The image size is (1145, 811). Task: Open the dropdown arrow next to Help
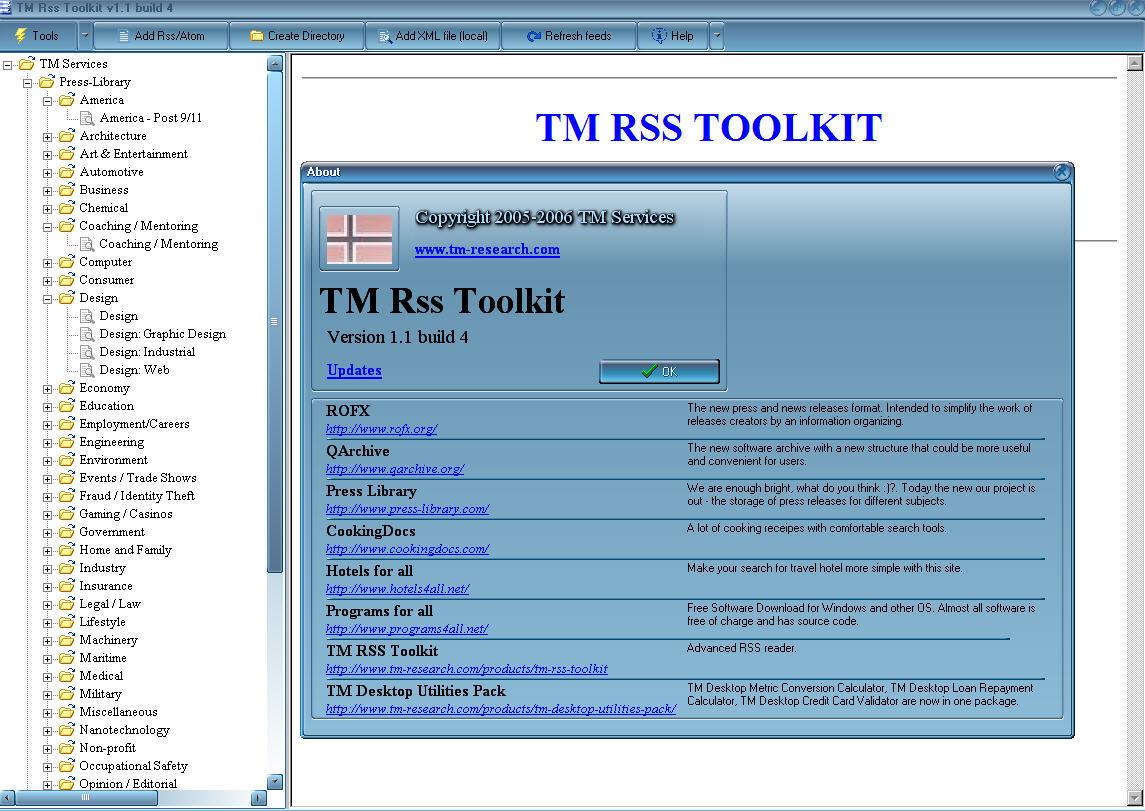click(716, 36)
